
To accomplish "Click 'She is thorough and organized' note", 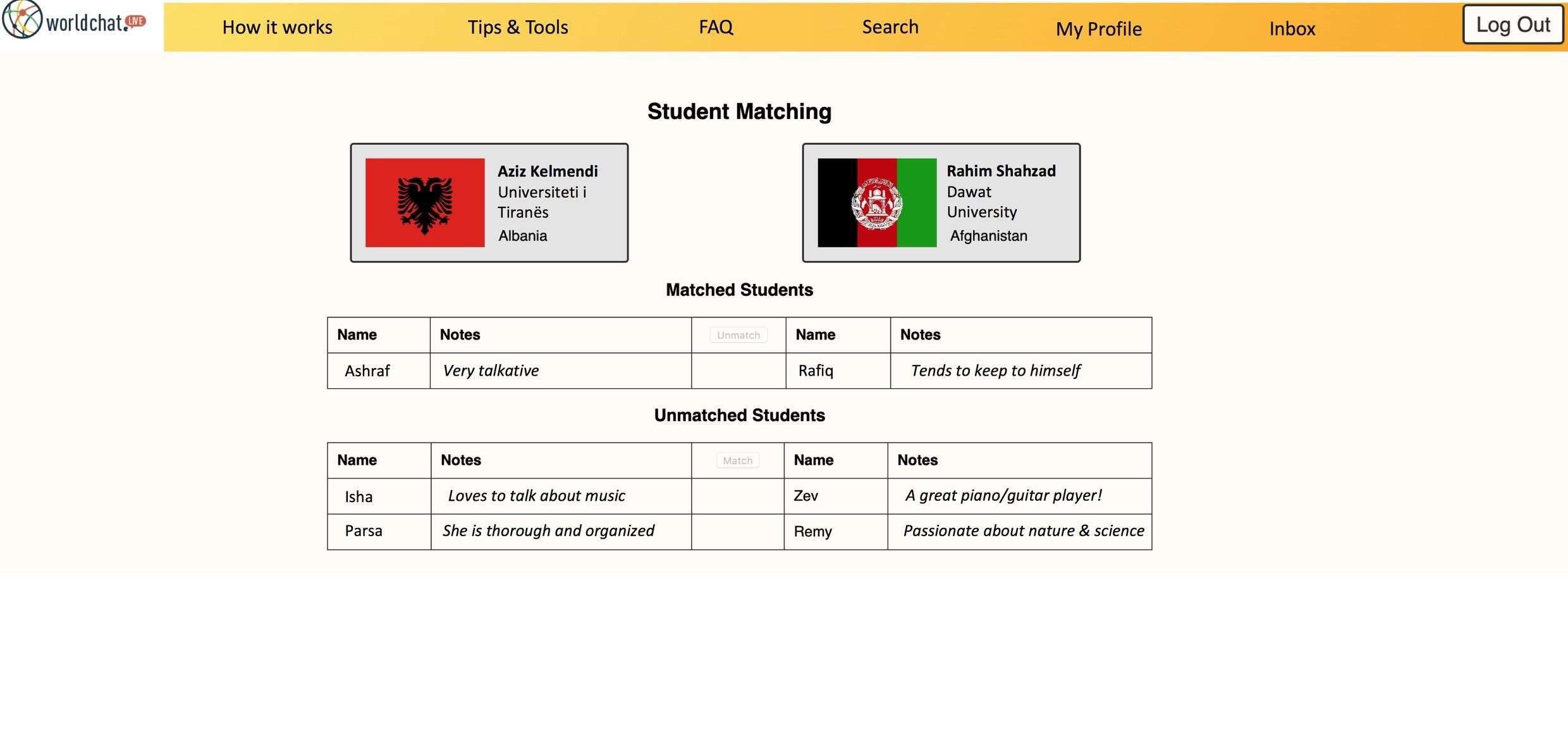I will click(548, 531).
